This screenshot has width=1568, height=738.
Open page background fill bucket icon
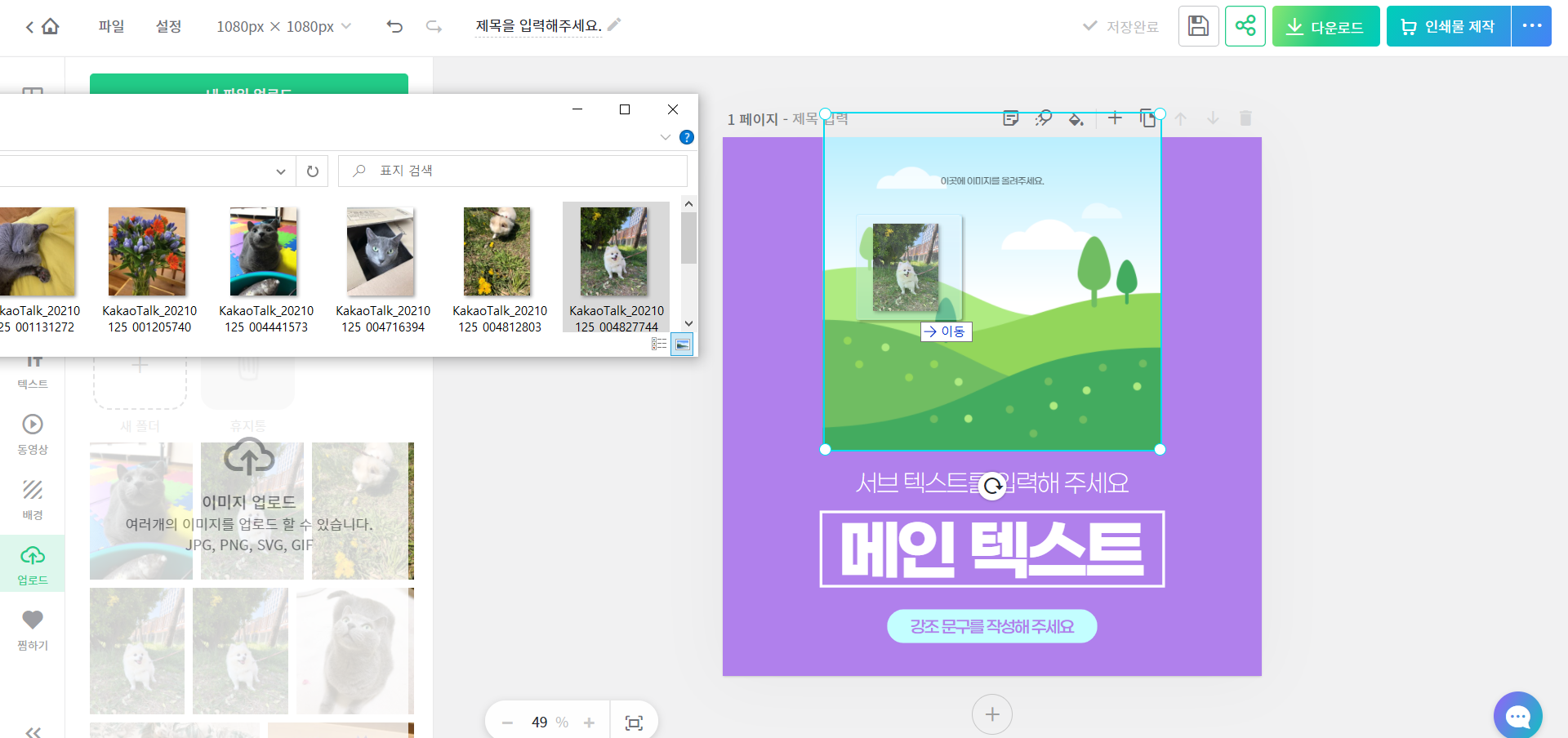[1076, 119]
